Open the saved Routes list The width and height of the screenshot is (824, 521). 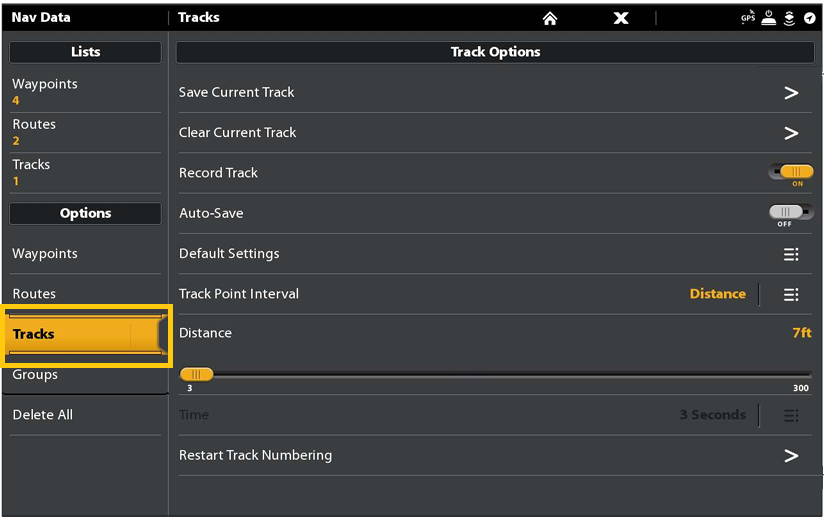(85, 132)
